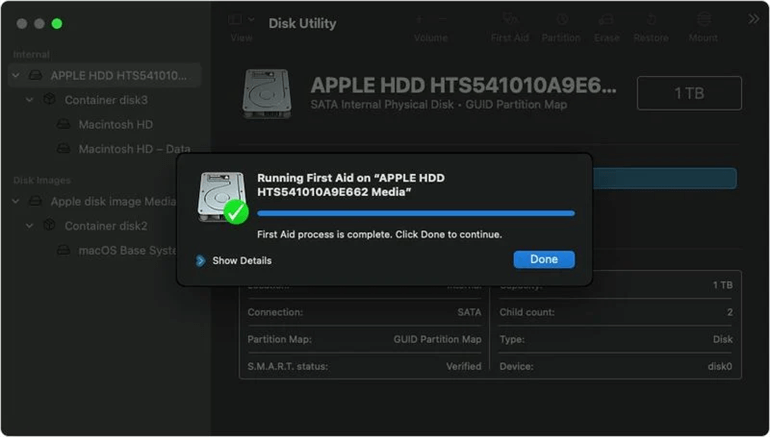The height and width of the screenshot is (437, 770).
Task: Expand Show Details disclosure arrow
Action: coord(200,261)
